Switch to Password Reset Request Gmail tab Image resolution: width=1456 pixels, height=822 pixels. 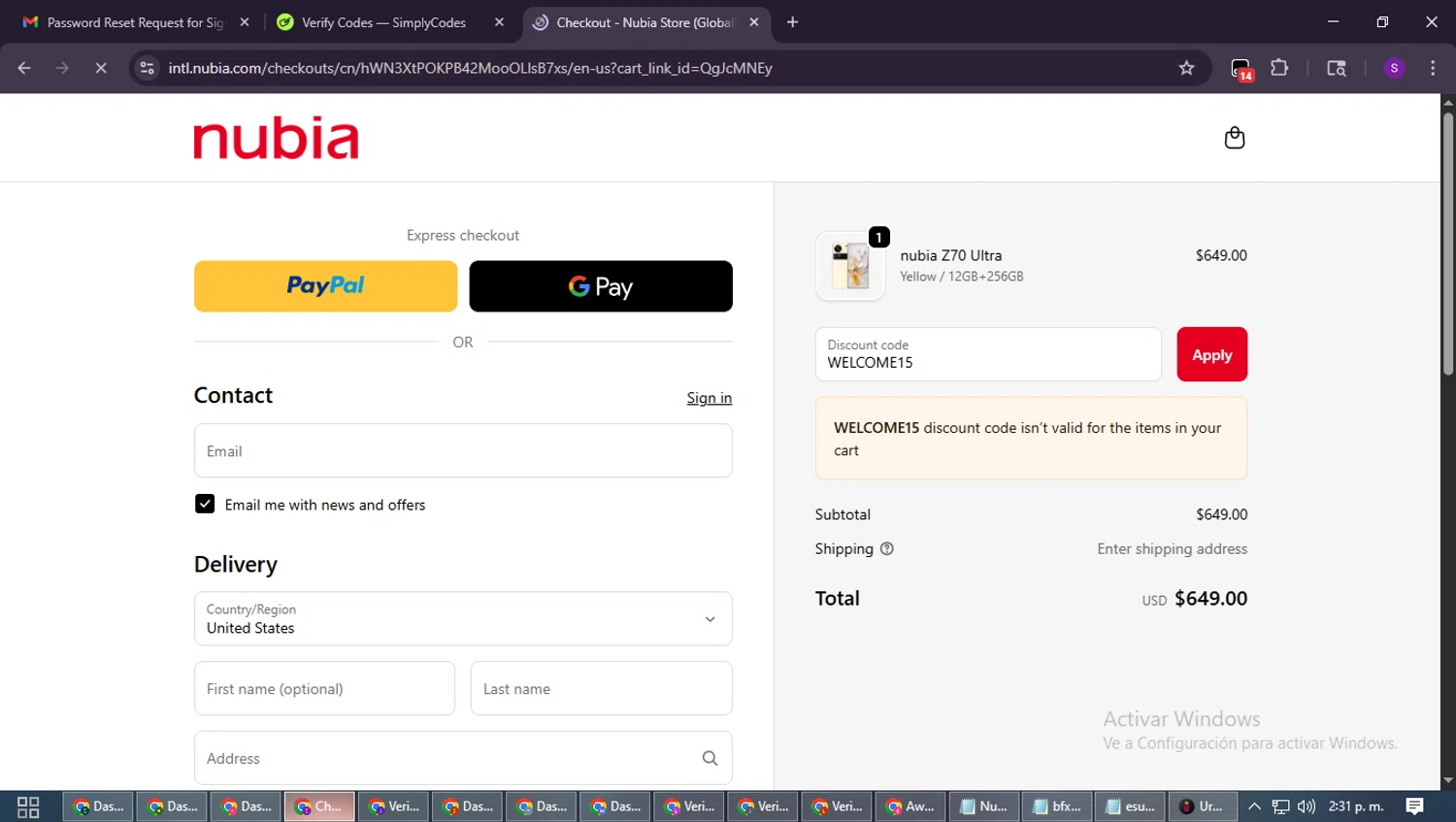coord(135,22)
